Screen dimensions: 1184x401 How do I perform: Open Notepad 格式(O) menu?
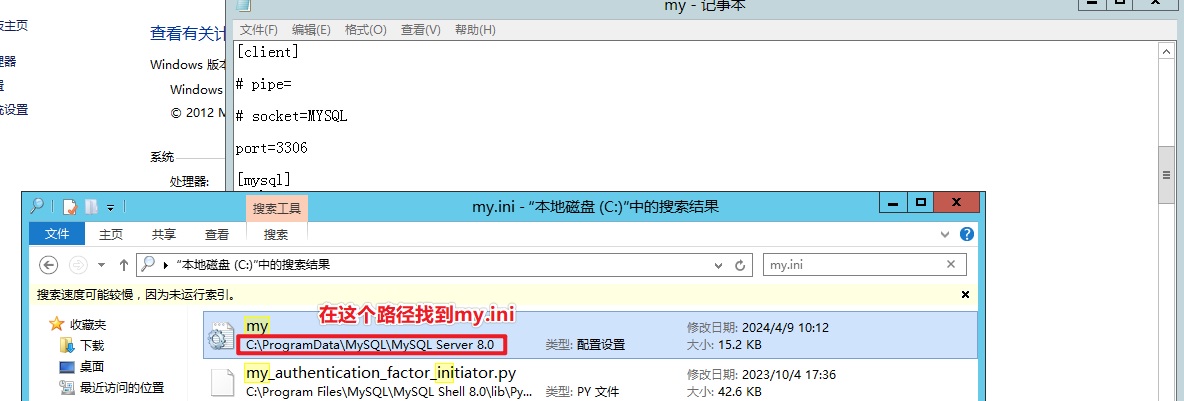(x=365, y=30)
